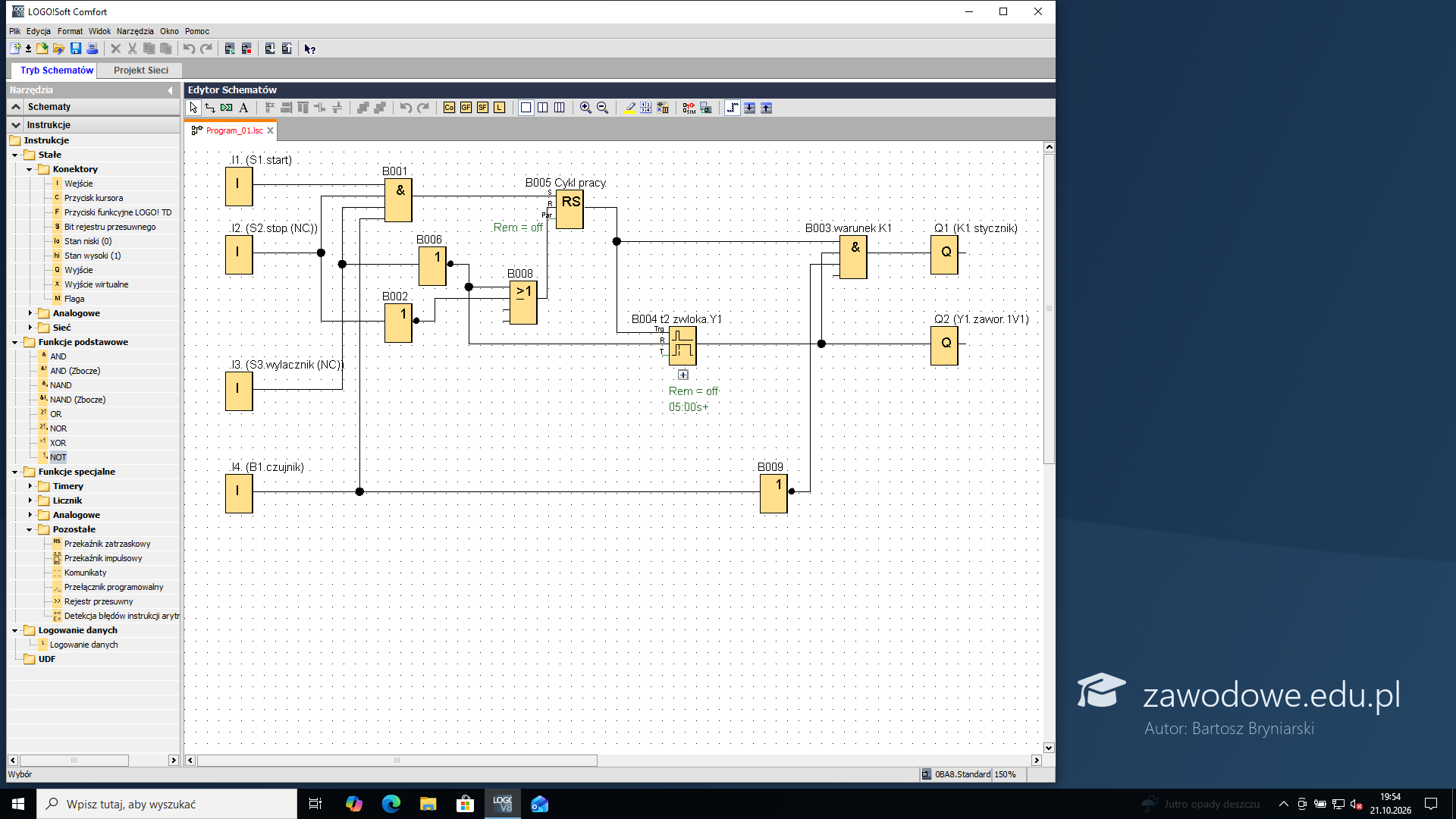This screenshot has height=819, width=1456.
Task: Switch to the Projekt Sieci tab
Action: pyautogui.click(x=141, y=70)
